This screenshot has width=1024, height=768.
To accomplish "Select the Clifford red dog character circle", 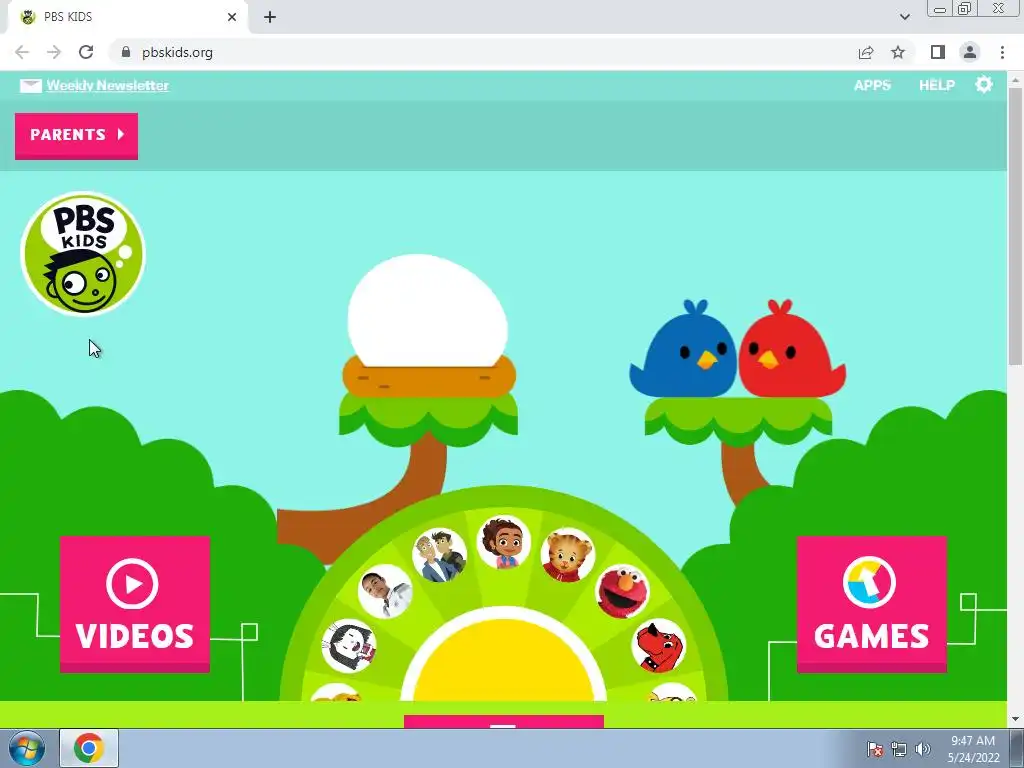I will pyautogui.click(x=658, y=646).
